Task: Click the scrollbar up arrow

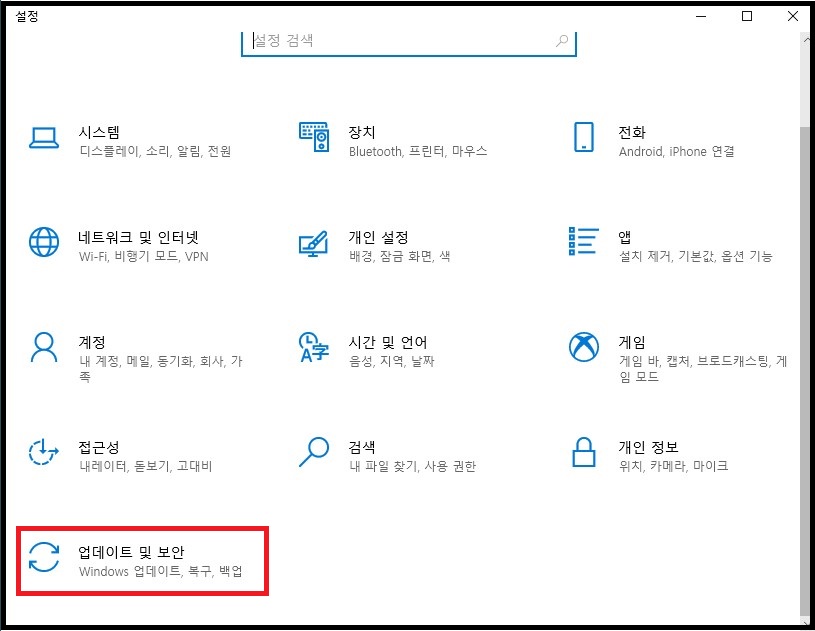Action: click(805, 40)
